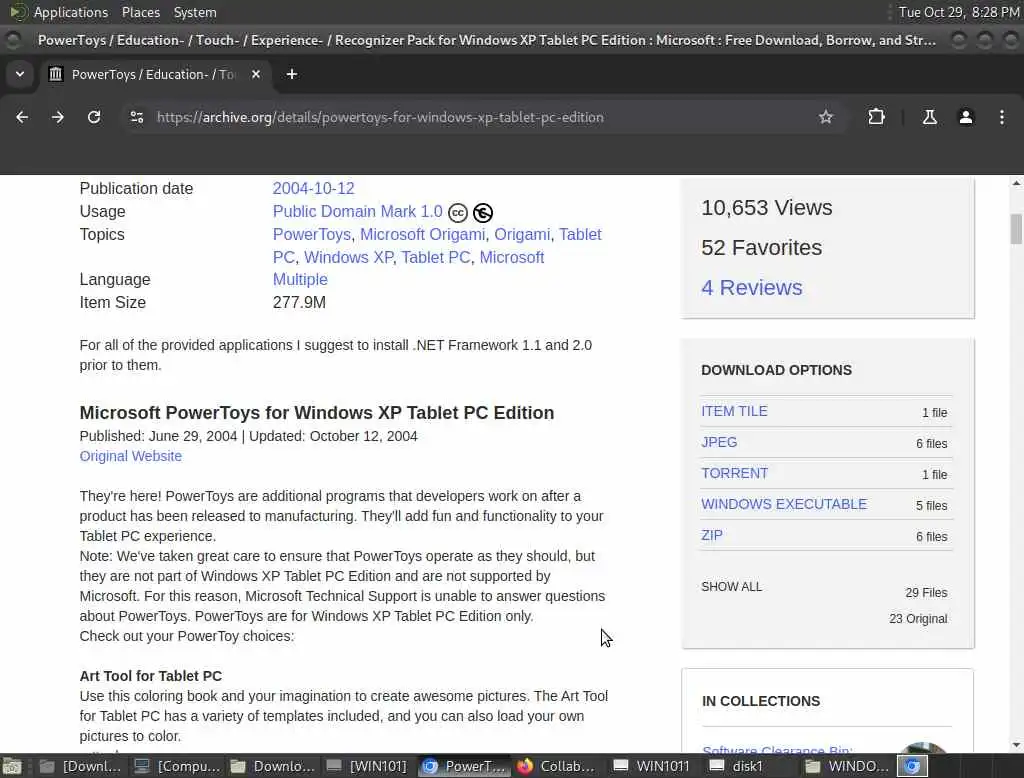The image size is (1024, 778).
Task: Open the Tablet PC topic link
Action: coord(436,257)
